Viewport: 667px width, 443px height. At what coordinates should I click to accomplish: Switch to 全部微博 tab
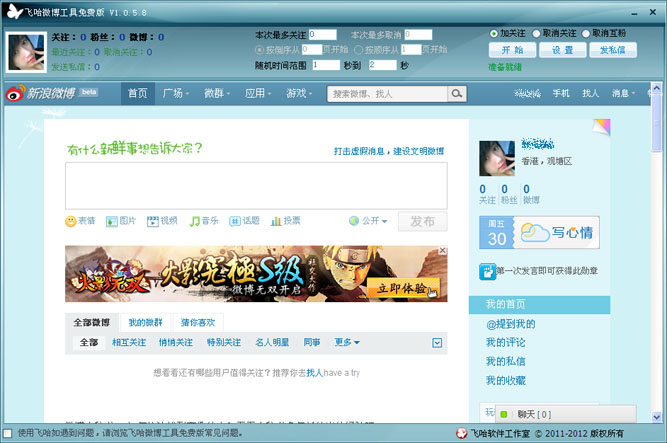pos(91,323)
